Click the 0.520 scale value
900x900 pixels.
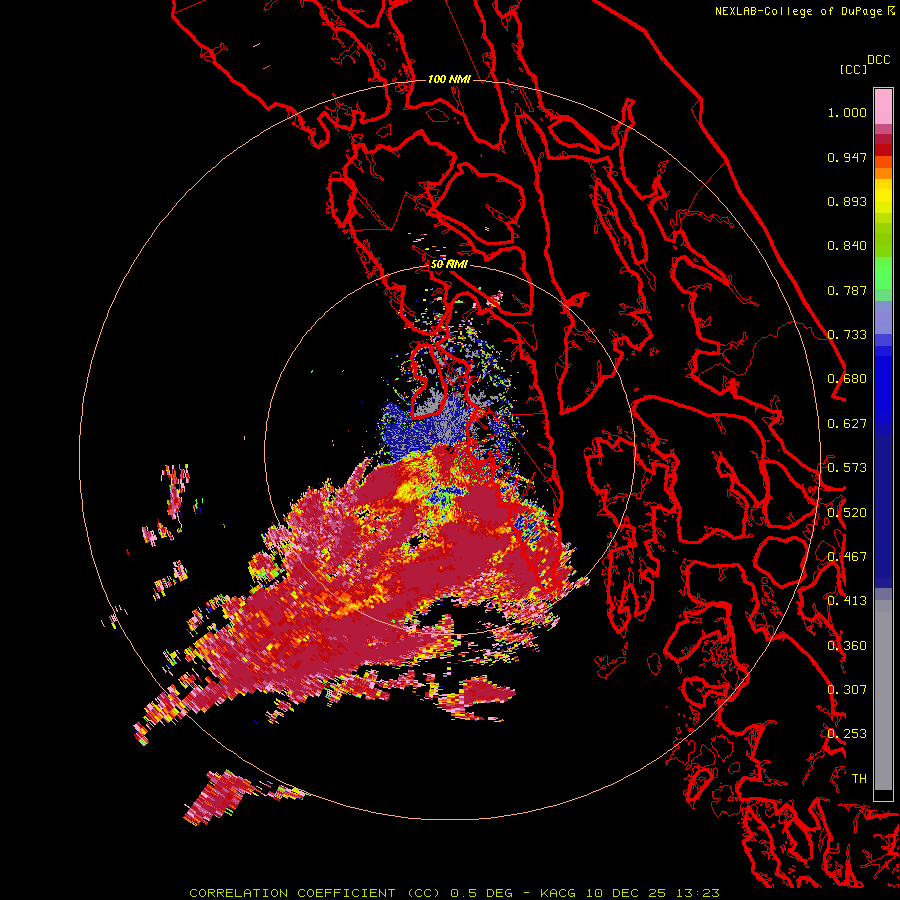[847, 513]
